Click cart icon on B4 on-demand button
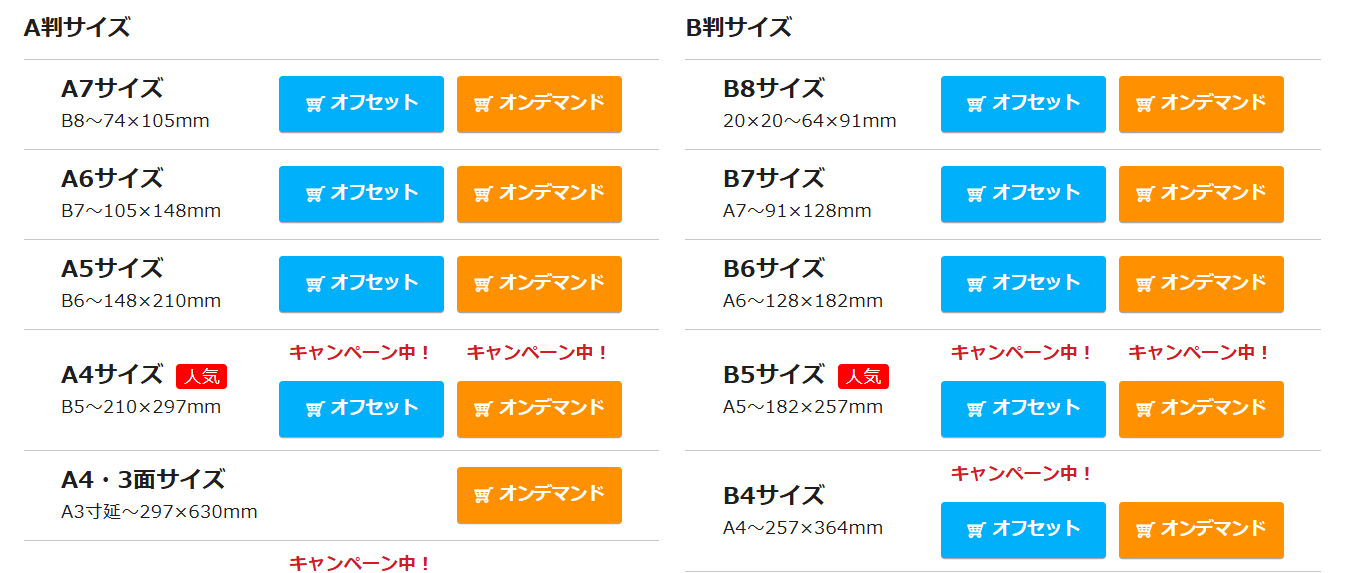The image size is (1366, 573). click(1144, 530)
